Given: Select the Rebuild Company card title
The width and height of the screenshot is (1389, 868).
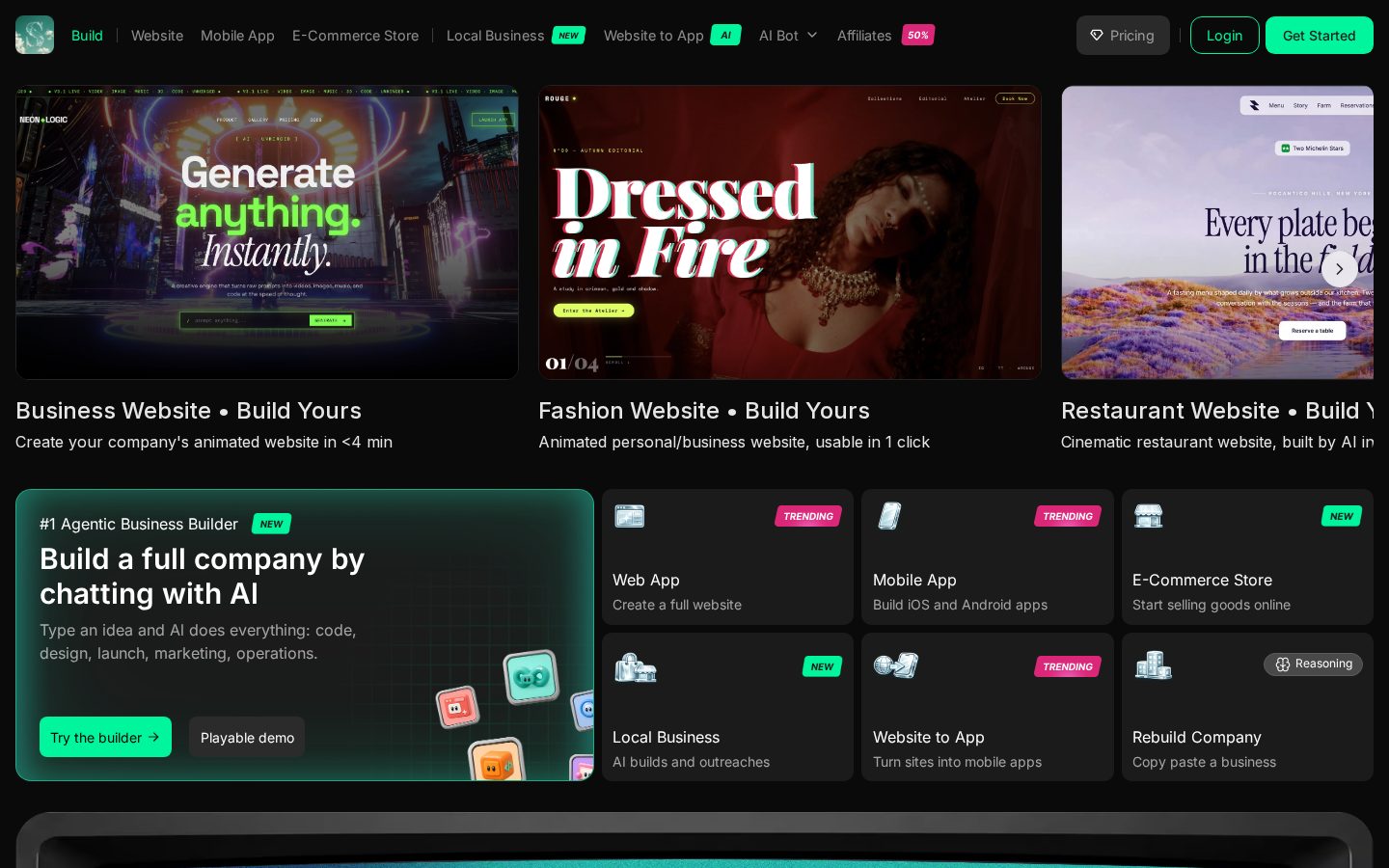Looking at the screenshot, I should (x=1197, y=737).
